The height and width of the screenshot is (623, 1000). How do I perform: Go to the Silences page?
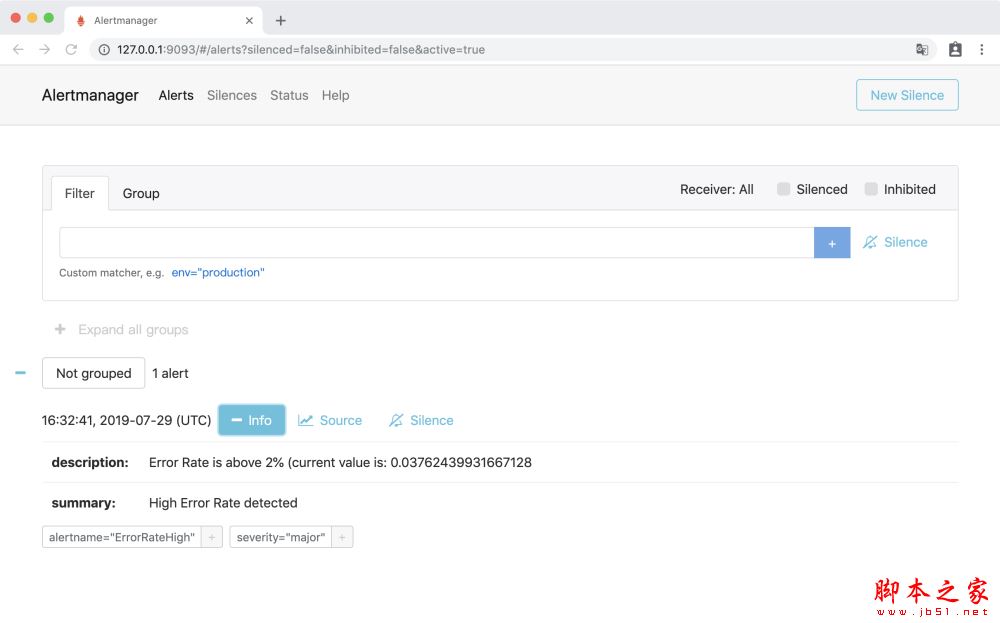[x=232, y=95]
